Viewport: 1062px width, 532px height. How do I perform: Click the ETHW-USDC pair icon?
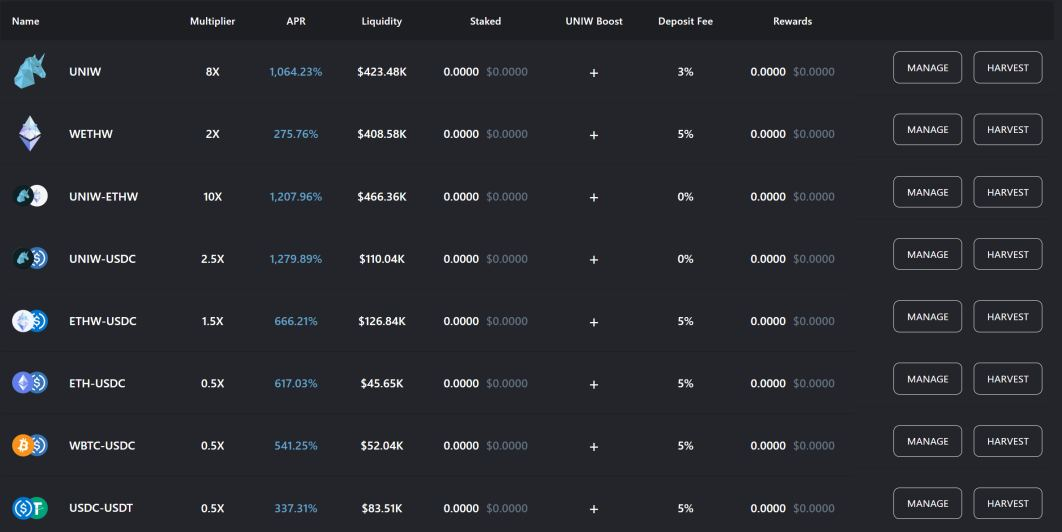[x=30, y=321]
